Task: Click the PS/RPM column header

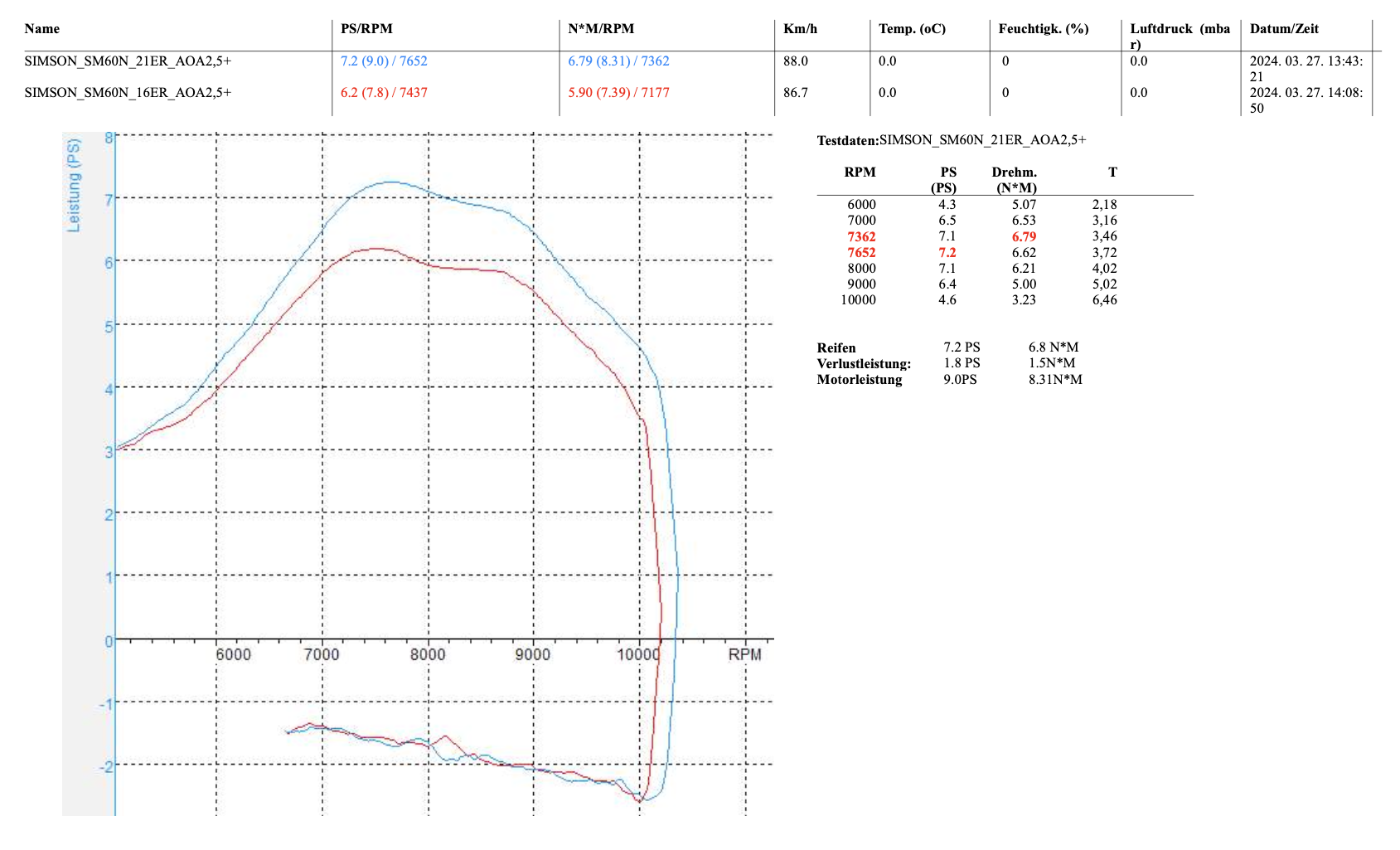Action: click(366, 29)
